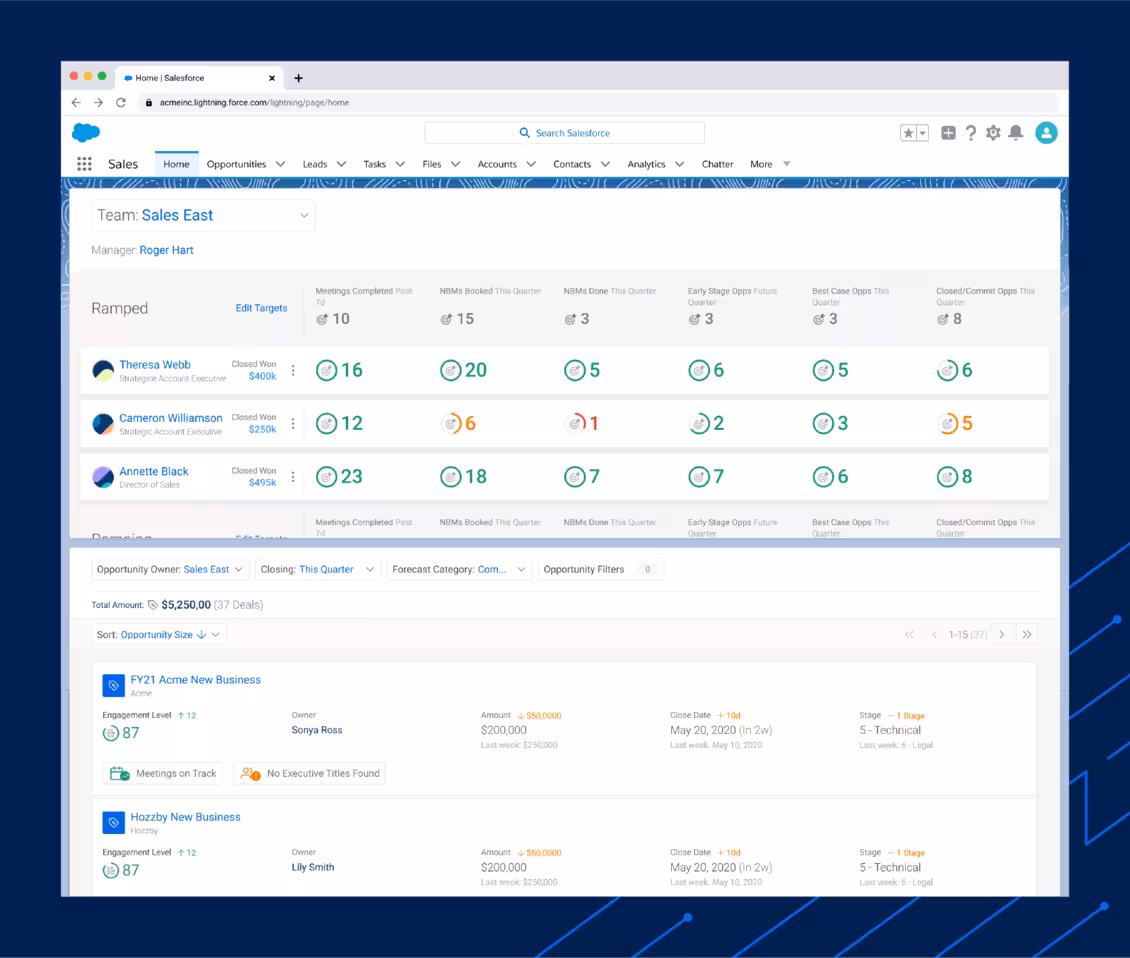Viewport: 1130px width, 958px height.
Task: Expand the Leads tab chevron
Action: (342, 164)
